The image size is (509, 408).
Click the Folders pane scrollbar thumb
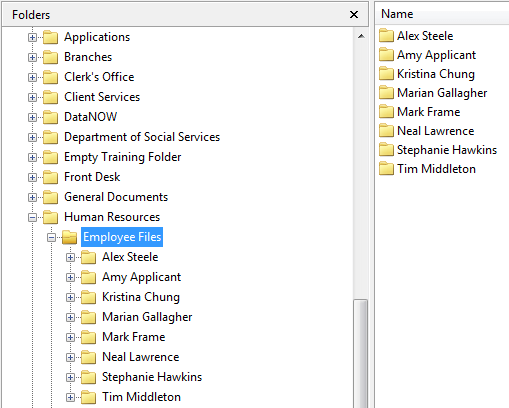[361, 353]
